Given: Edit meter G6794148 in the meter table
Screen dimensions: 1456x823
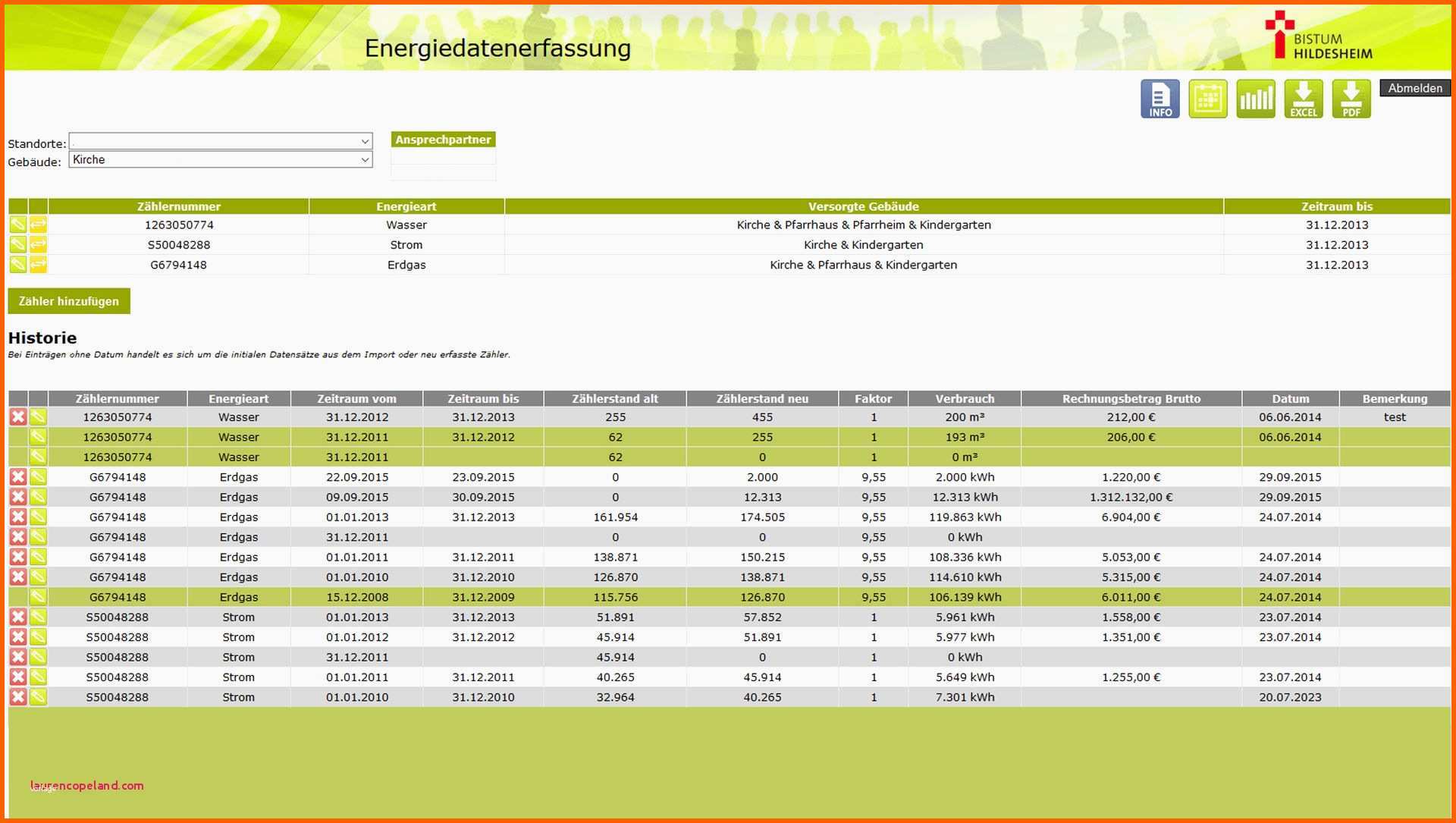Looking at the screenshot, I should (x=18, y=264).
